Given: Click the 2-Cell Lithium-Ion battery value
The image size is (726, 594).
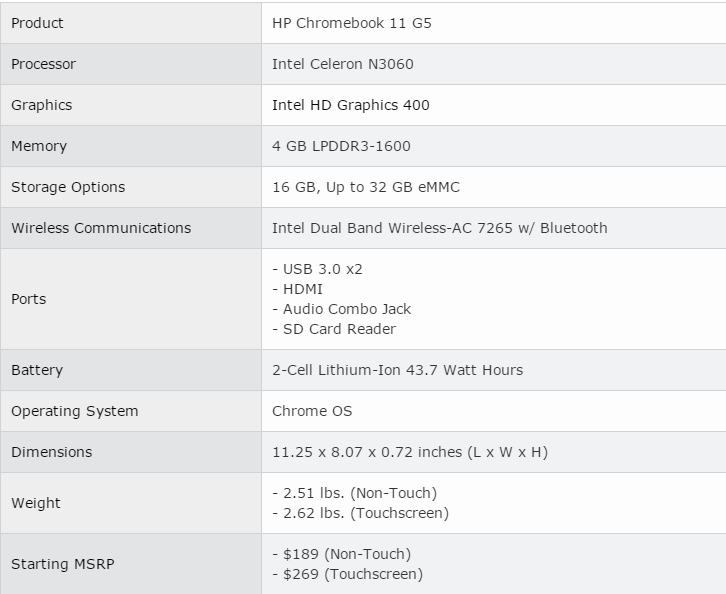Looking at the screenshot, I should pyautogui.click(x=397, y=370).
